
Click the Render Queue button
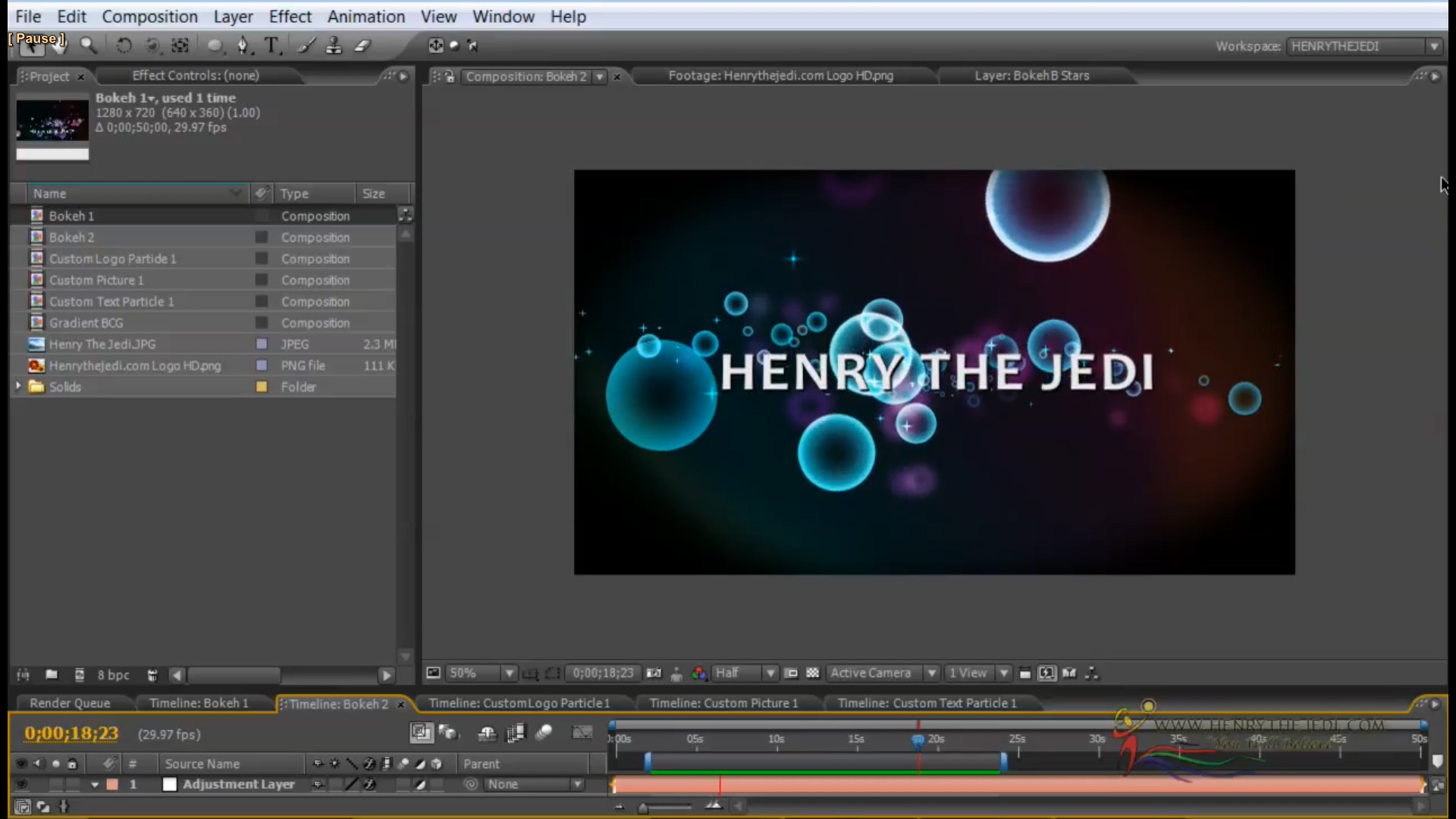(69, 703)
